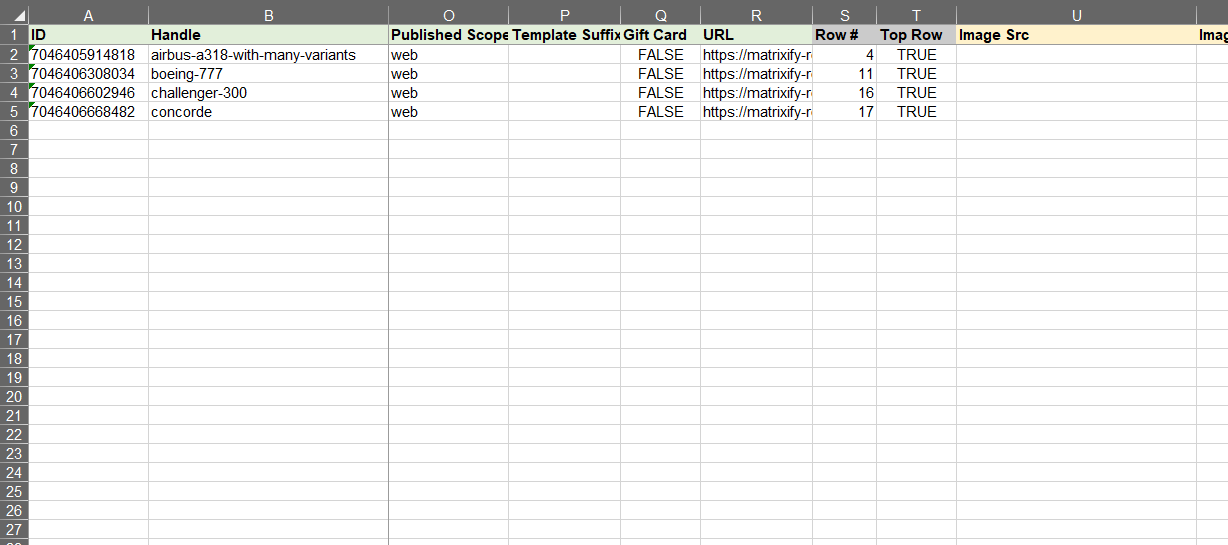Select Top Row TRUE cell in row 4
Image resolution: width=1228 pixels, height=545 pixels.
pos(916,93)
